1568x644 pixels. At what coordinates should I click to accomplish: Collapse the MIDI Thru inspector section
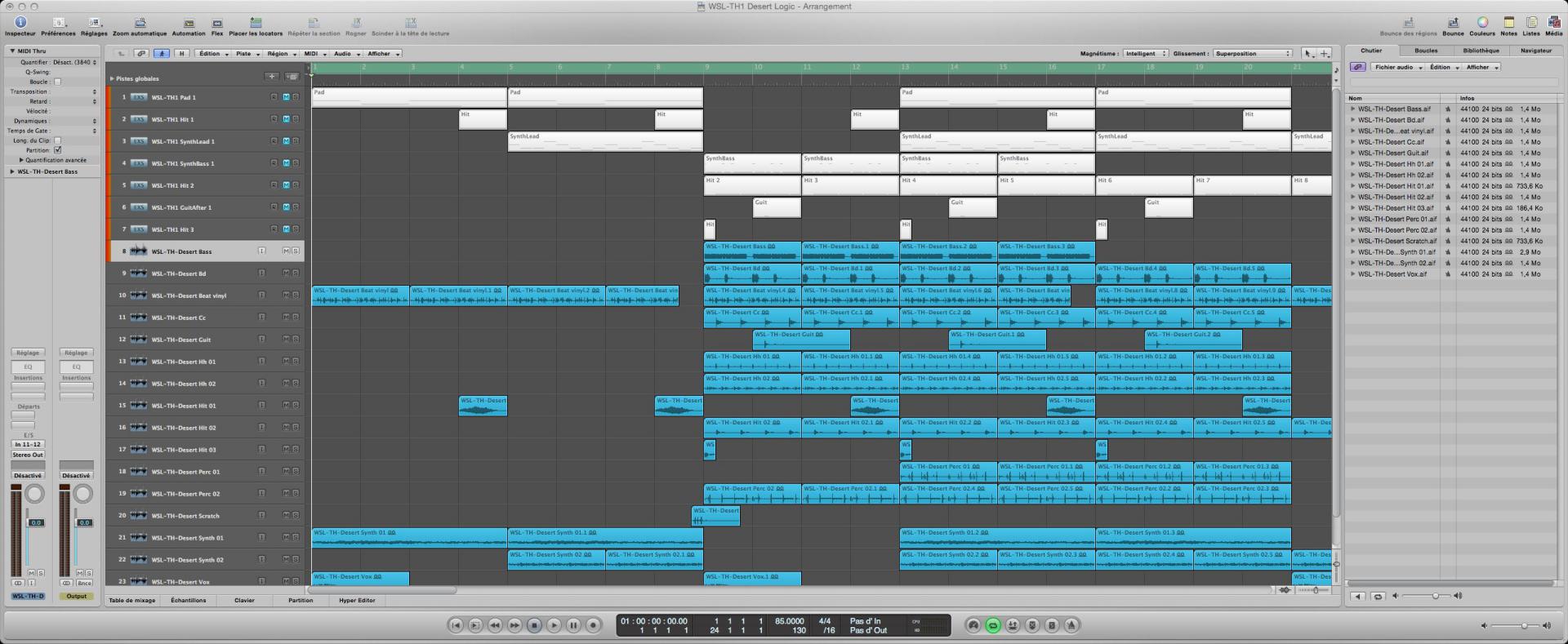coord(13,51)
